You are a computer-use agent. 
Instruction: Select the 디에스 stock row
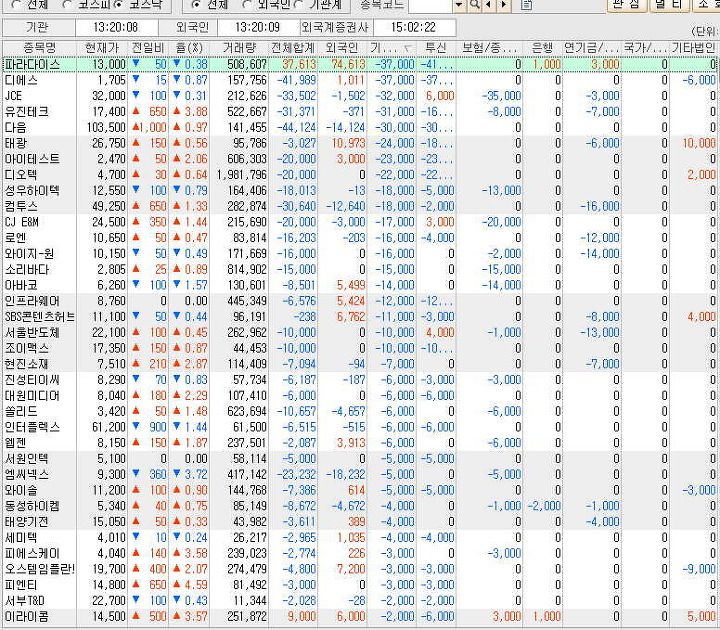click(x=360, y=80)
